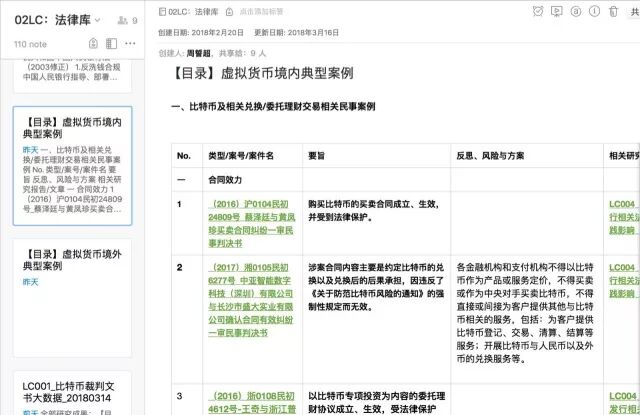640x415 pixels.
Task: Click the 要旨 column header
Action: [x=377, y=155]
